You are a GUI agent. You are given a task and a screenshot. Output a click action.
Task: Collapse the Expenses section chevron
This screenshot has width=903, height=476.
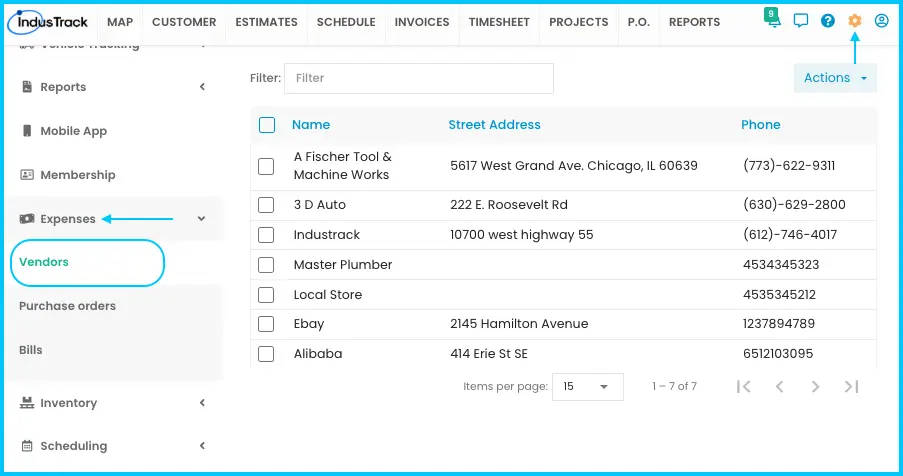coord(202,219)
